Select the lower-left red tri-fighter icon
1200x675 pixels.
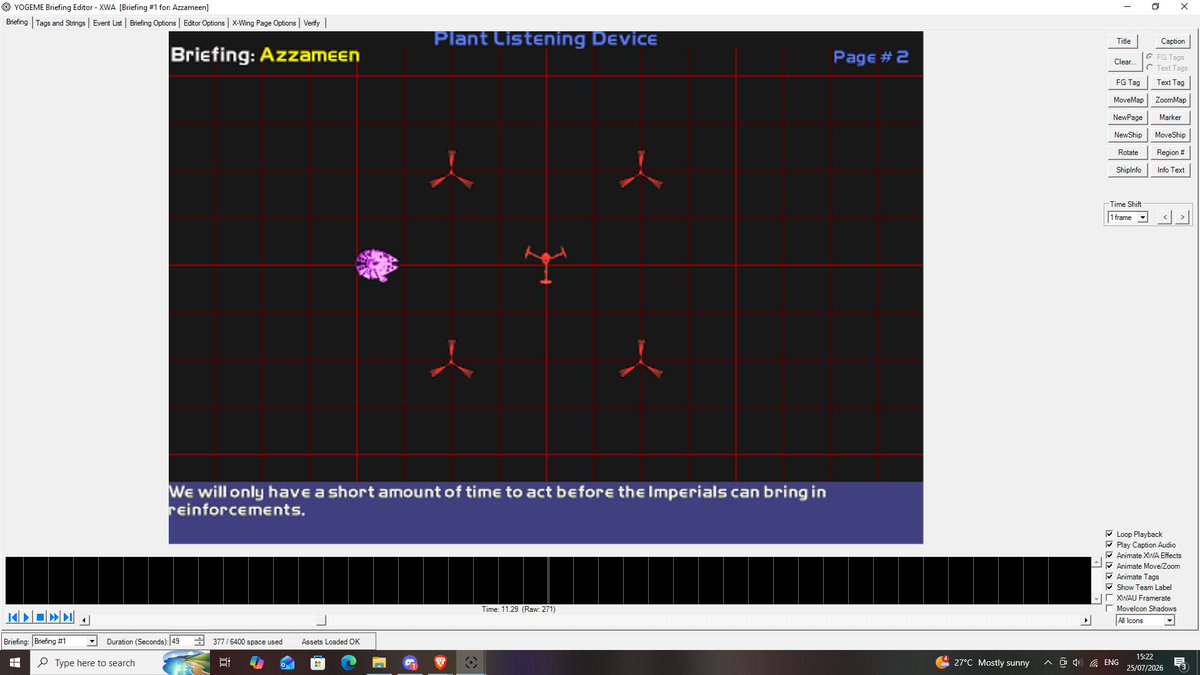(x=450, y=359)
